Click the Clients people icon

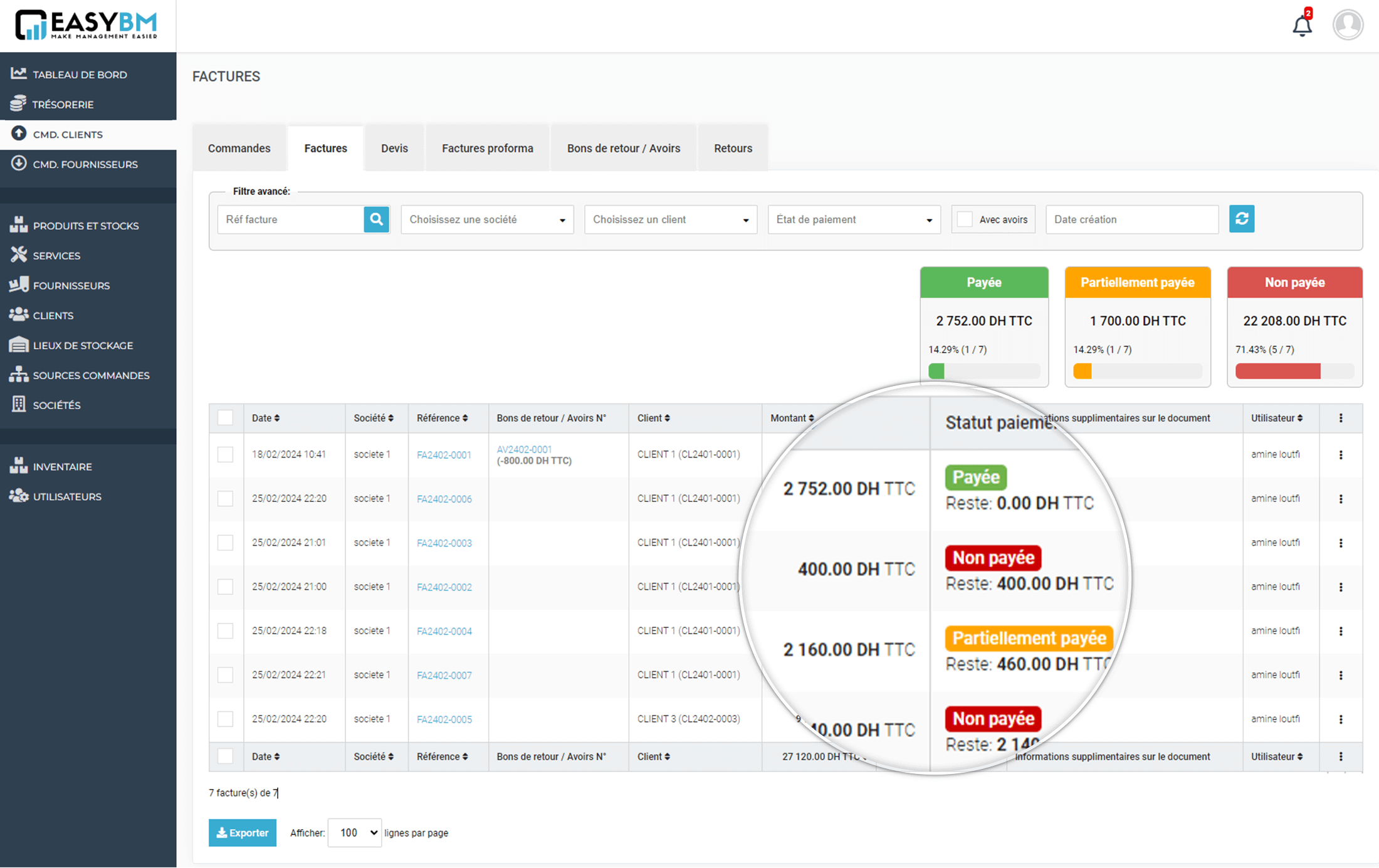point(19,315)
